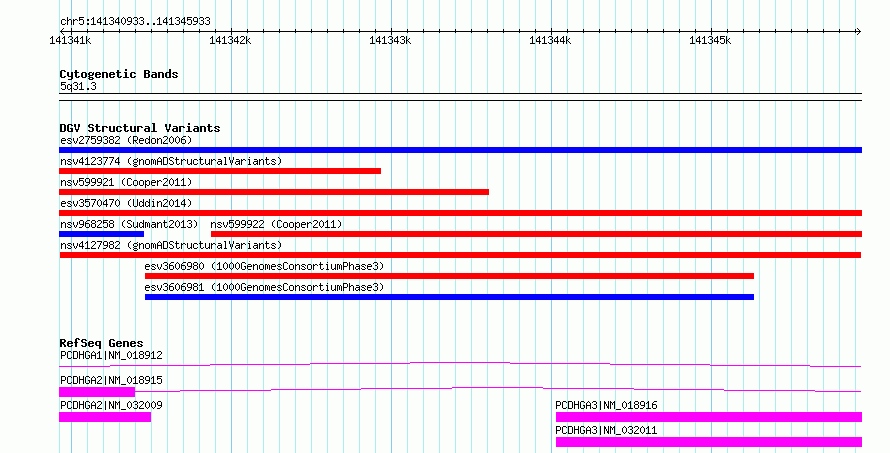Click the 141345k ruler tick label
Screen dimensions: 890x453
[711, 40]
